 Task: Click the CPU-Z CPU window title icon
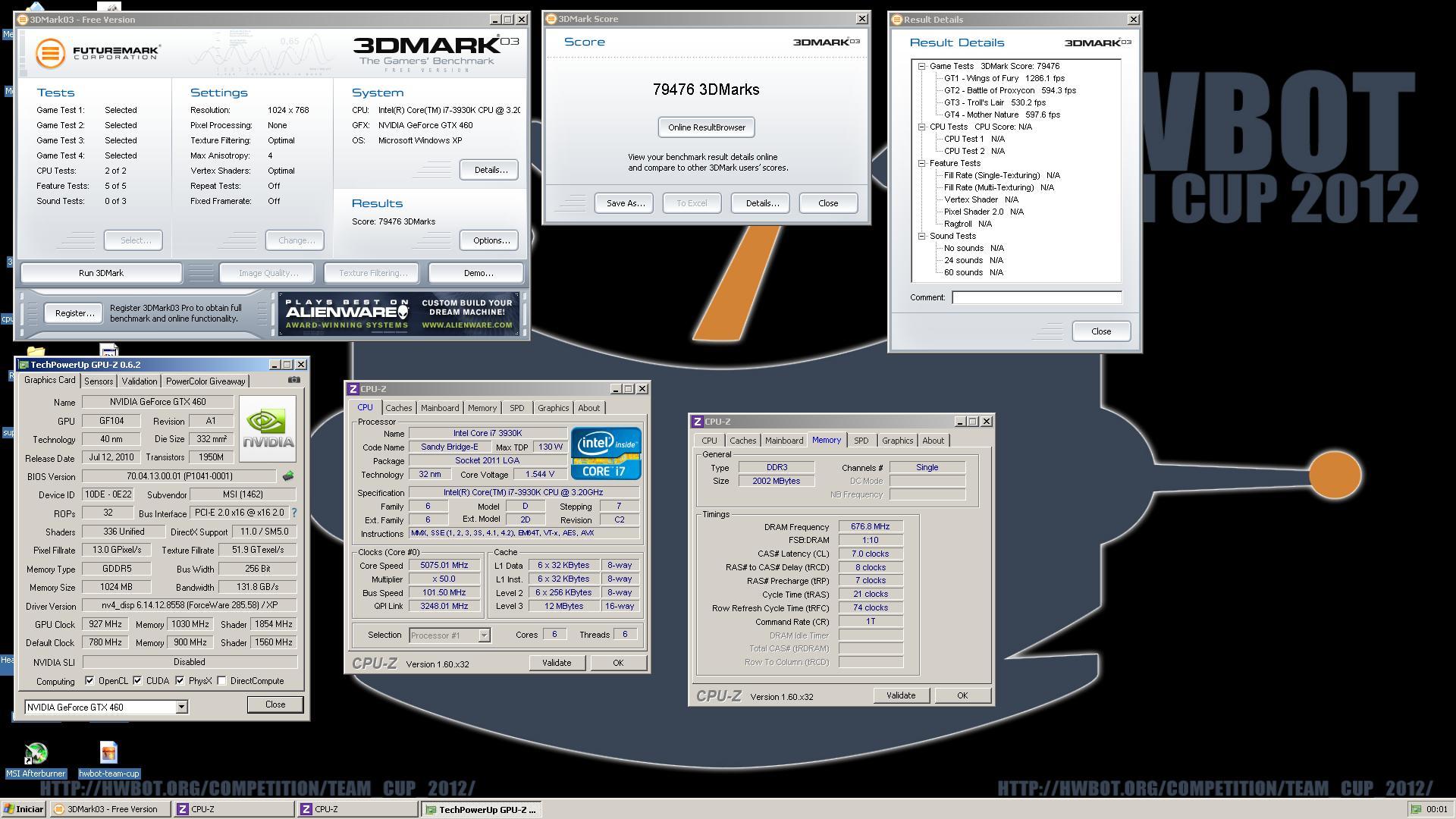click(x=353, y=389)
